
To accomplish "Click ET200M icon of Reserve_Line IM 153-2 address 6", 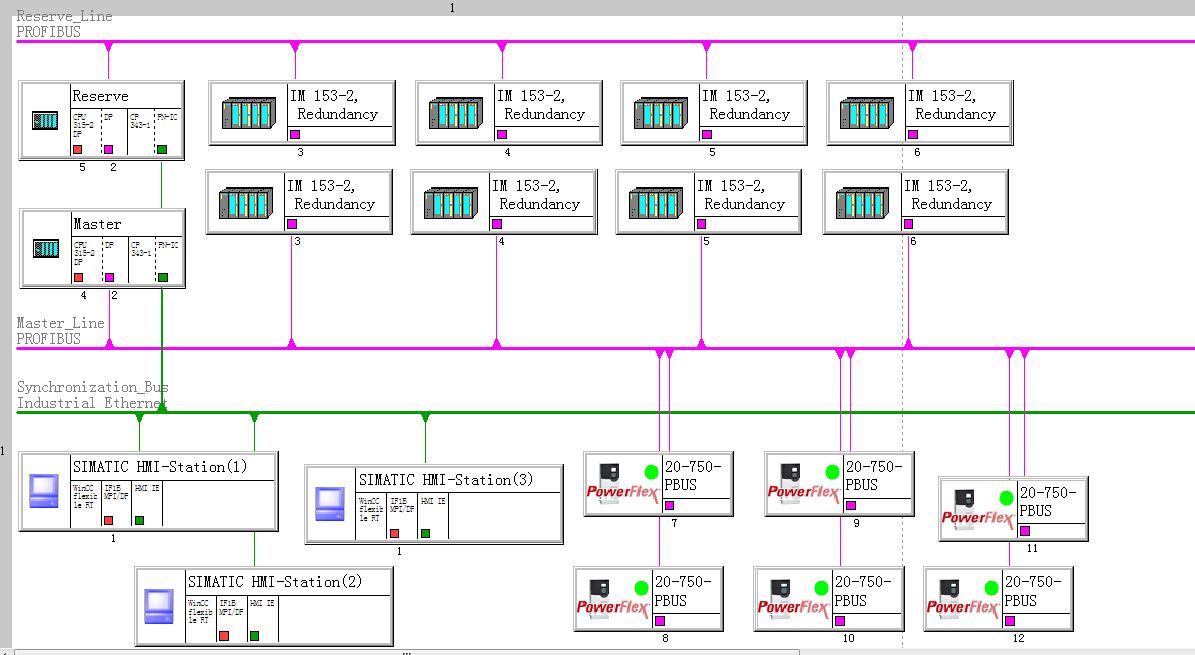I will [867, 113].
